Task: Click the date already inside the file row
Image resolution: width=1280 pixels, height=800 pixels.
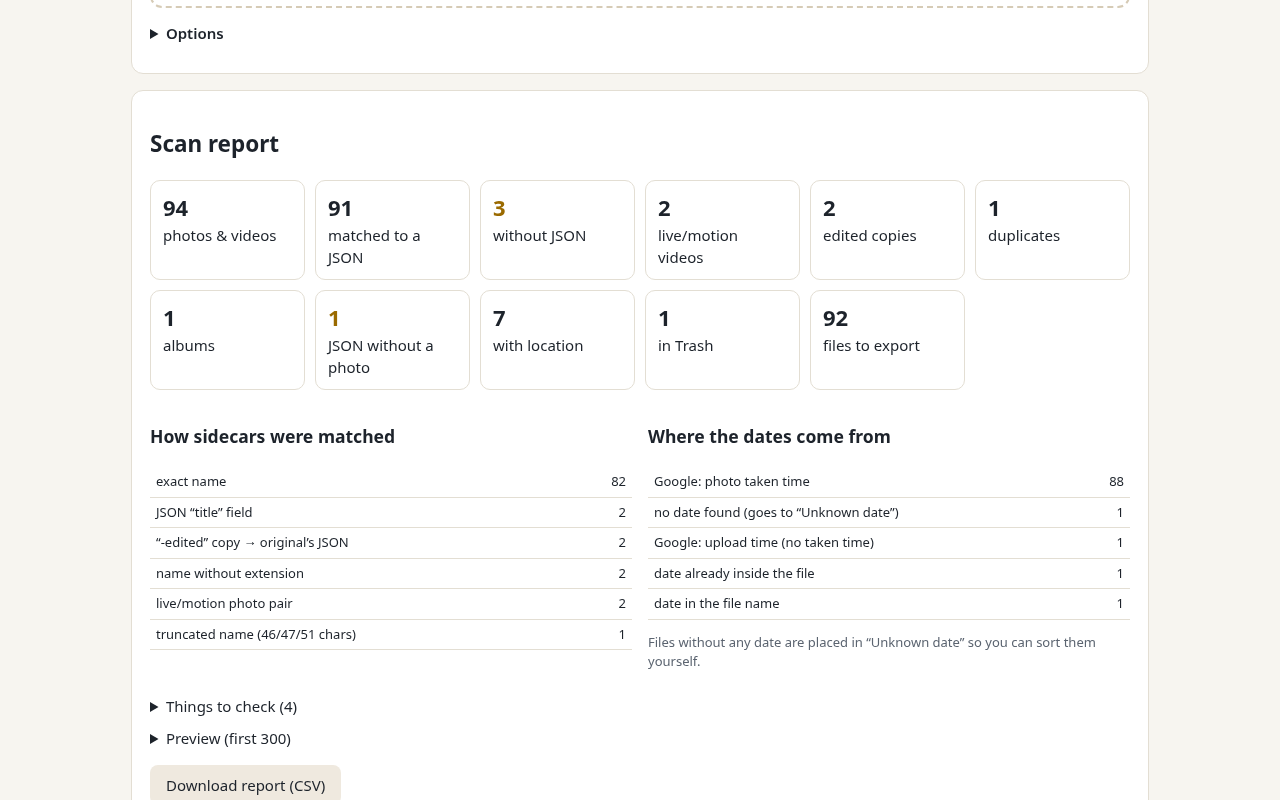Action: pyautogui.click(x=889, y=574)
